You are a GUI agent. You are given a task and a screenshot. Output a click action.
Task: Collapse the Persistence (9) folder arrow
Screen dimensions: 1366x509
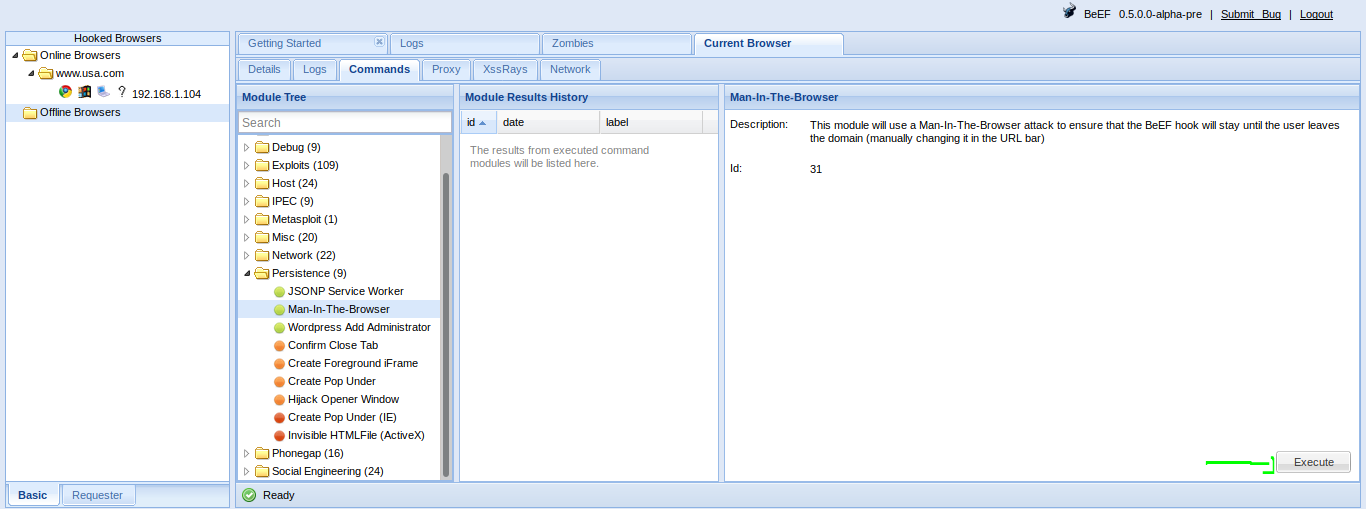click(x=247, y=273)
